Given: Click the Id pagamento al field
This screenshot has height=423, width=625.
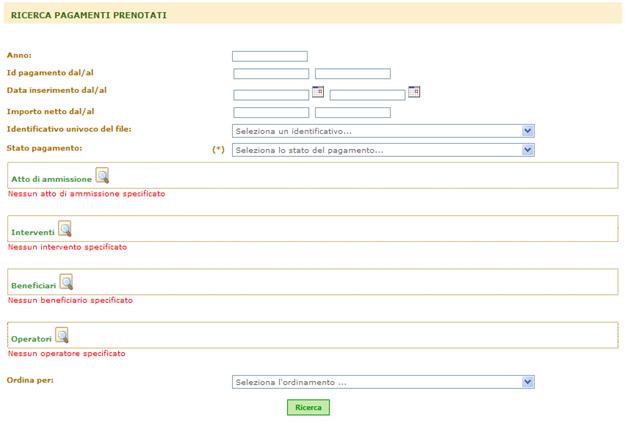Looking at the screenshot, I should tap(353, 74).
